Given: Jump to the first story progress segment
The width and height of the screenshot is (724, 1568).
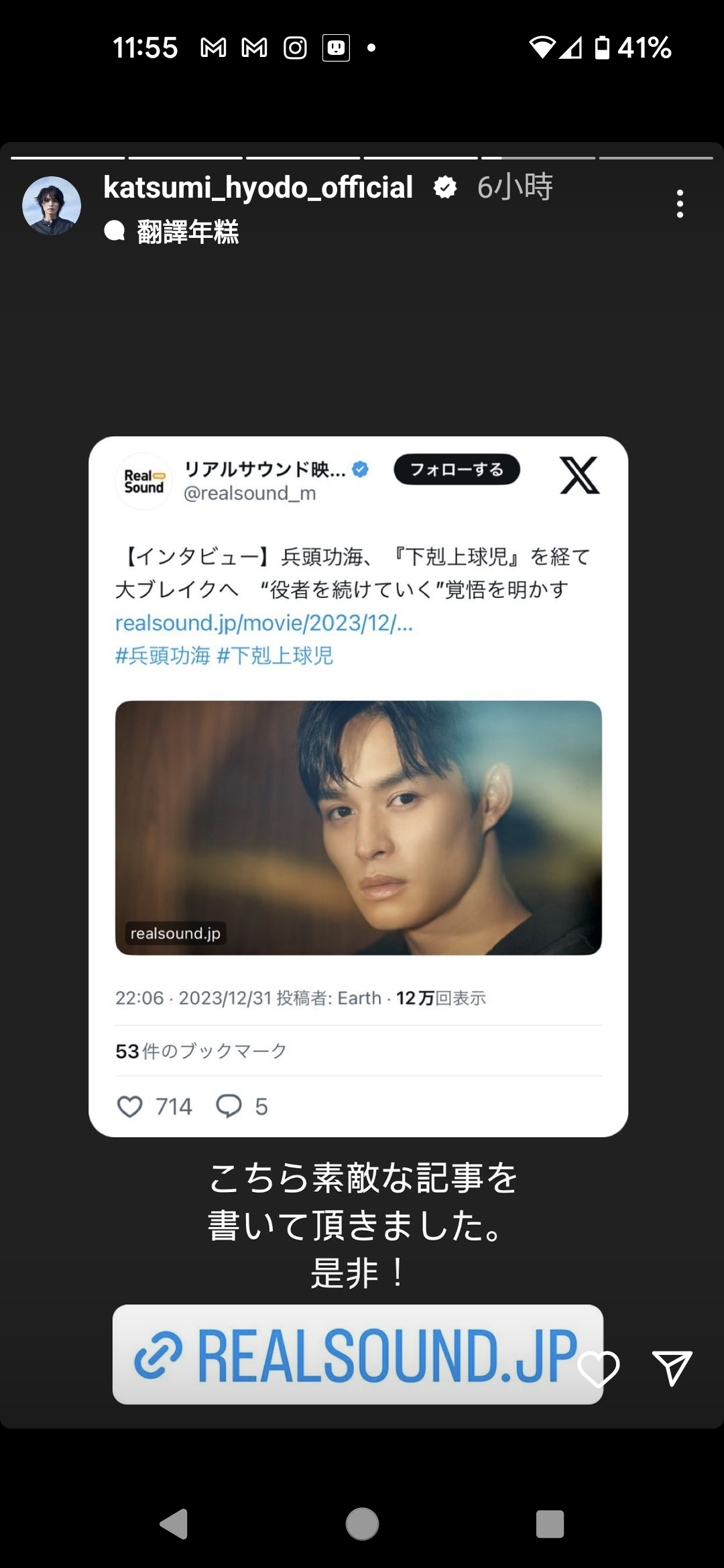Looking at the screenshot, I should click(x=68, y=157).
